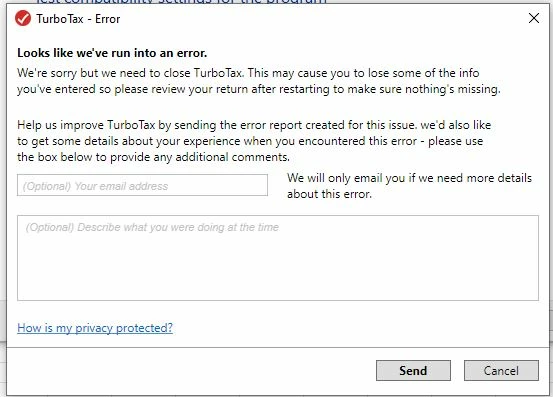The height and width of the screenshot is (397, 553).
Task: Open the How is my privacy protected link
Action: 95,328
